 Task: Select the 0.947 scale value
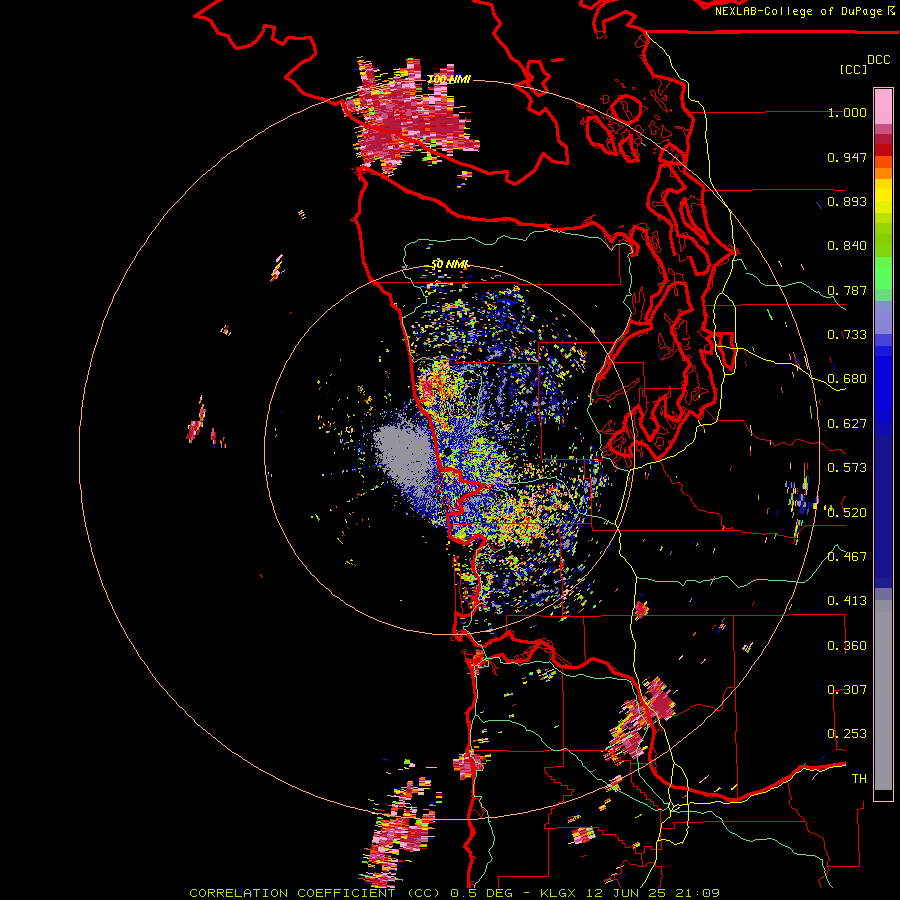(x=847, y=157)
